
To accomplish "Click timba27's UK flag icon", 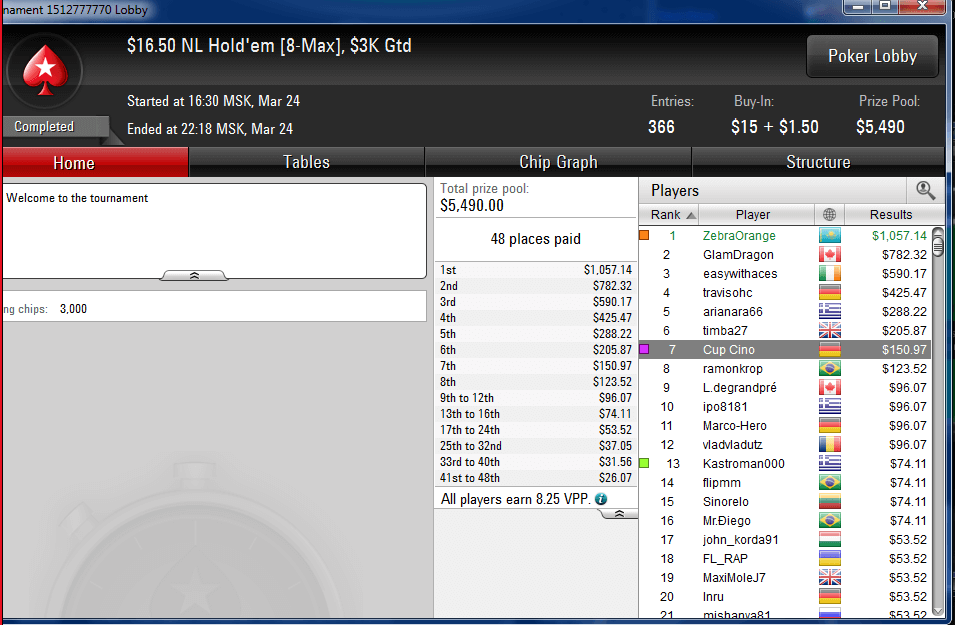I will (x=830, y=330).
